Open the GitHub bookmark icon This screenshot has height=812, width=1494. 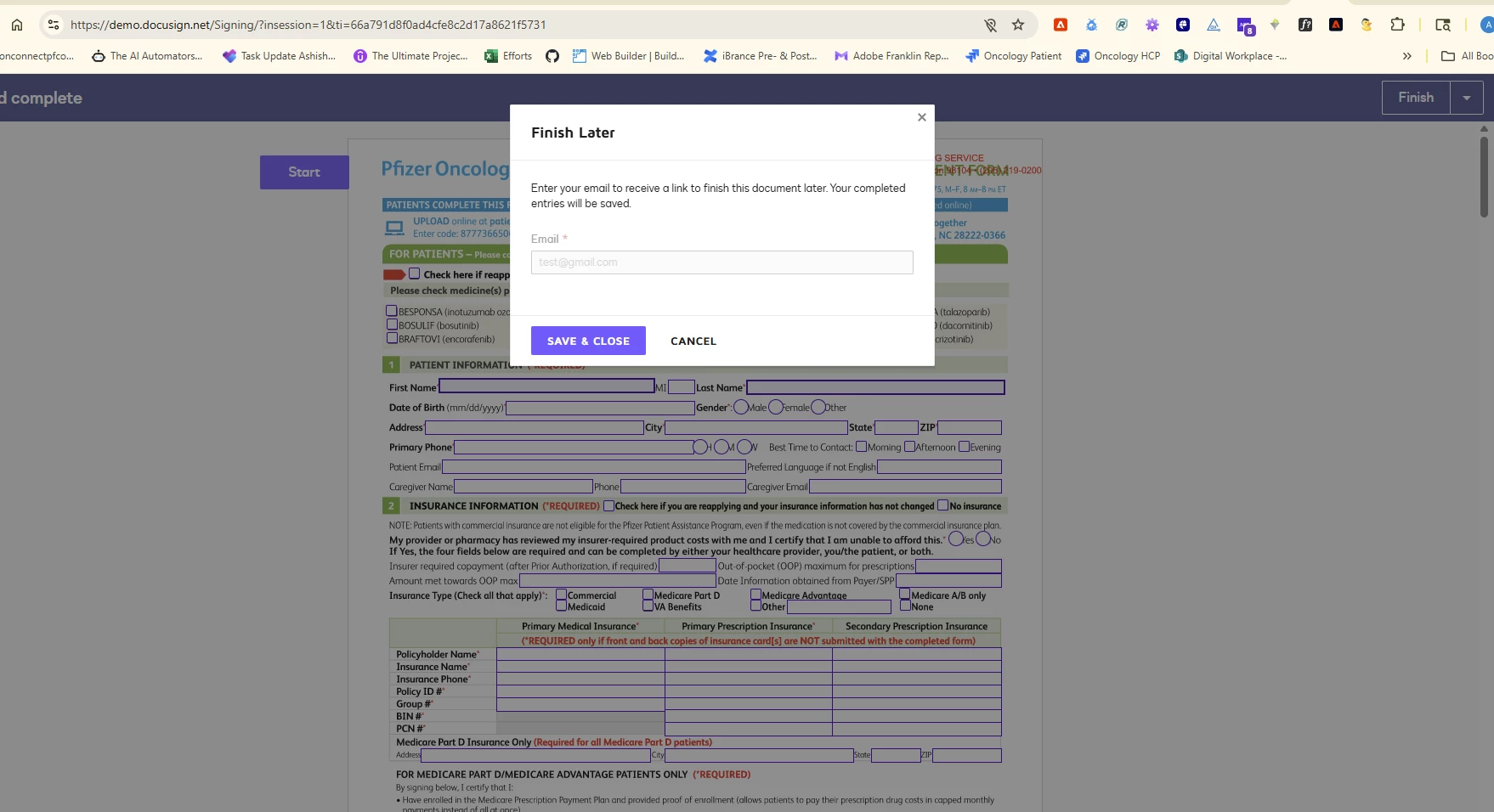(552, 56)
